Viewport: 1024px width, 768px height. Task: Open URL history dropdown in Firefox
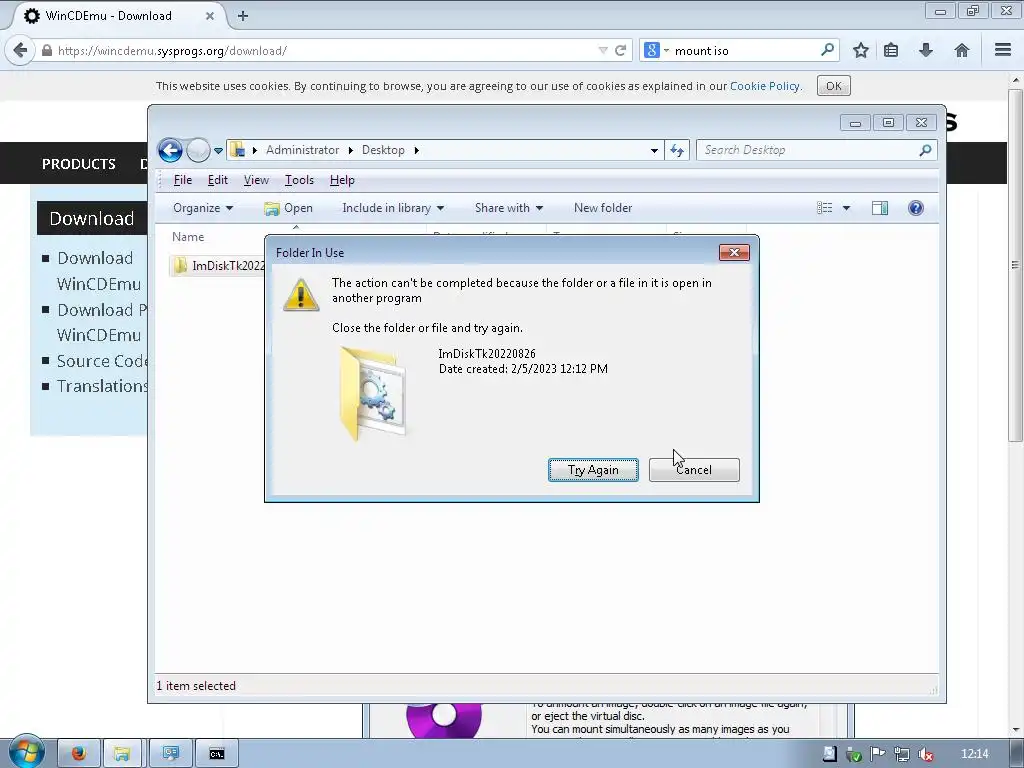[603, 51]
